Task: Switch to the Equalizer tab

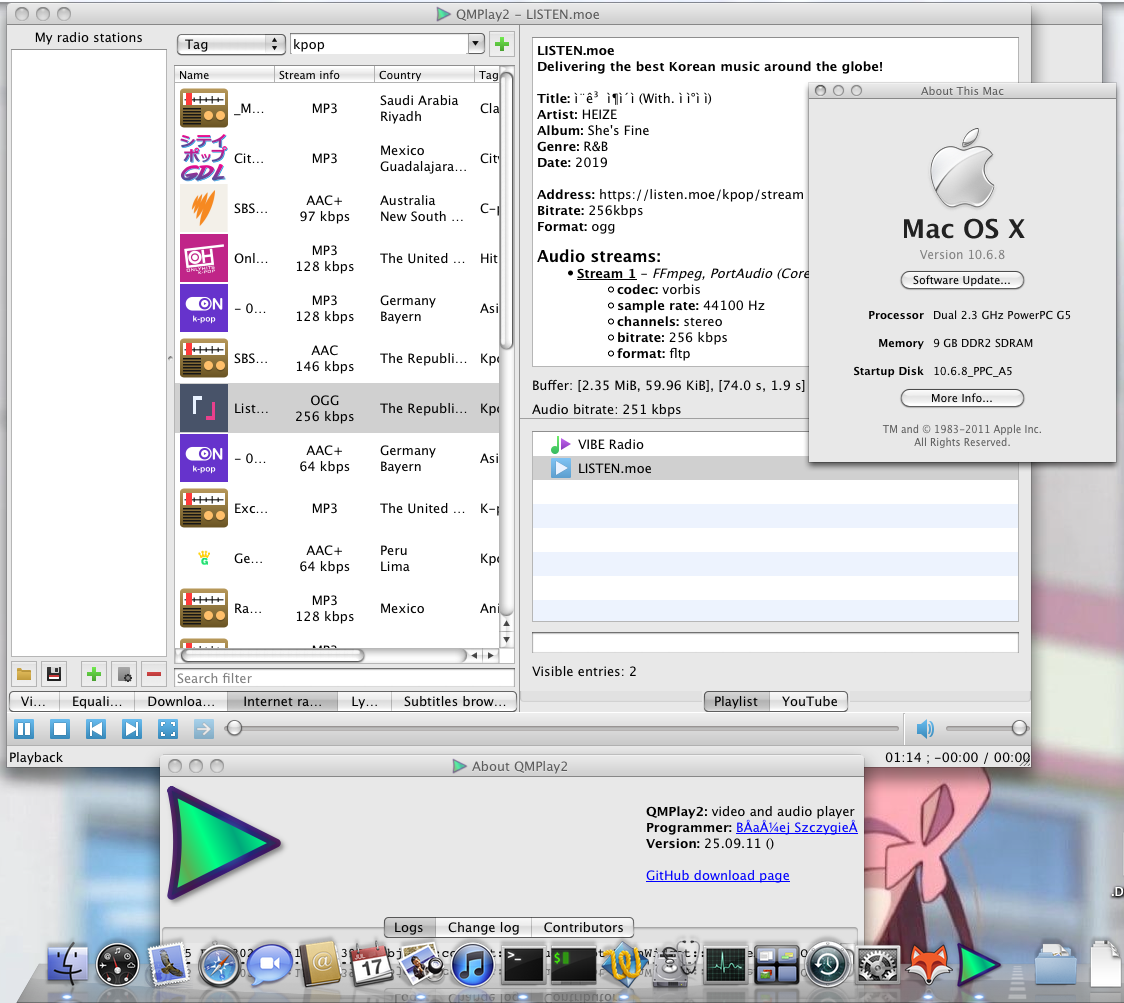Action: 97,701
